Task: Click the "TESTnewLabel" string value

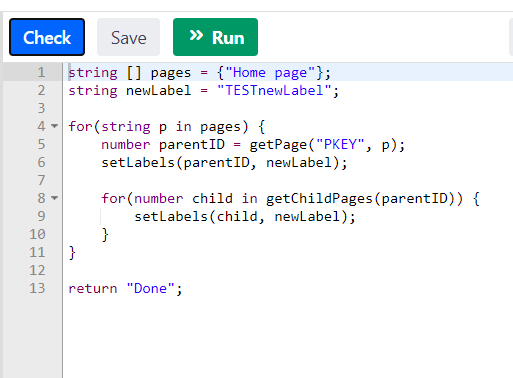Action: click(x=274, y=91)
